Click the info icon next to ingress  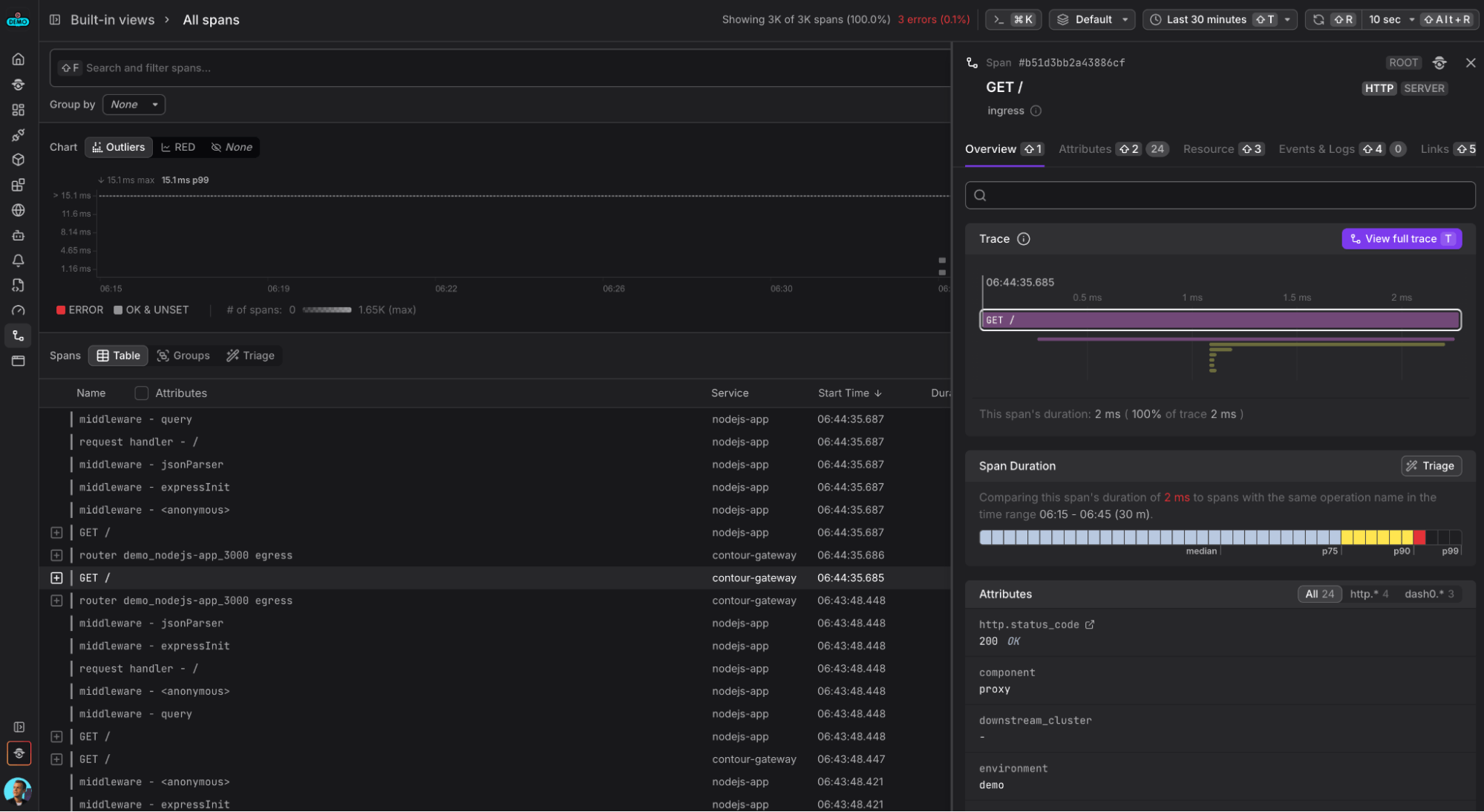(1036, 111)
